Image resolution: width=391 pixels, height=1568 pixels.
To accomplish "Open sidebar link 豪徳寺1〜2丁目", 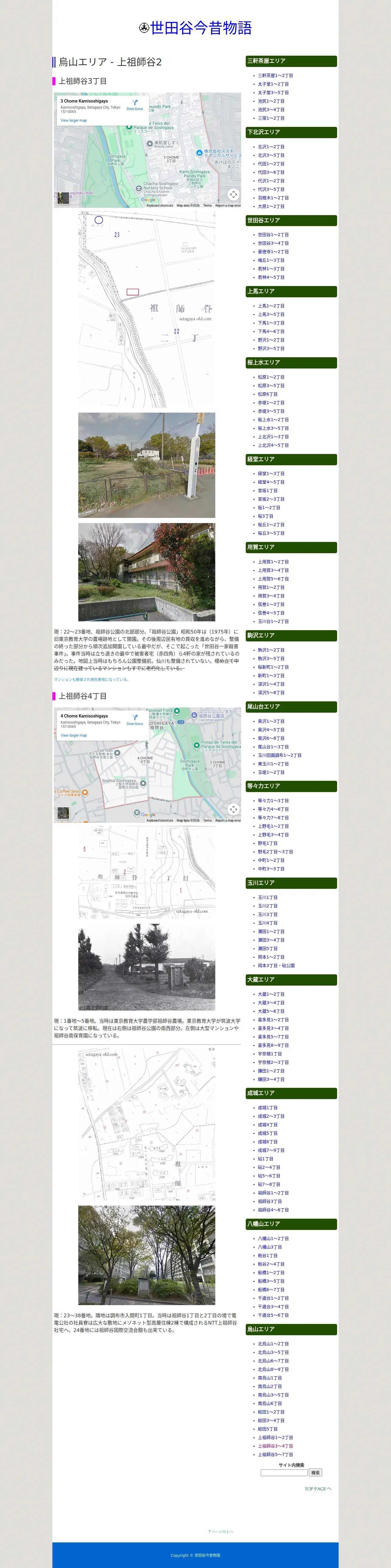I will pyautogui.click(x=273, y=252).
